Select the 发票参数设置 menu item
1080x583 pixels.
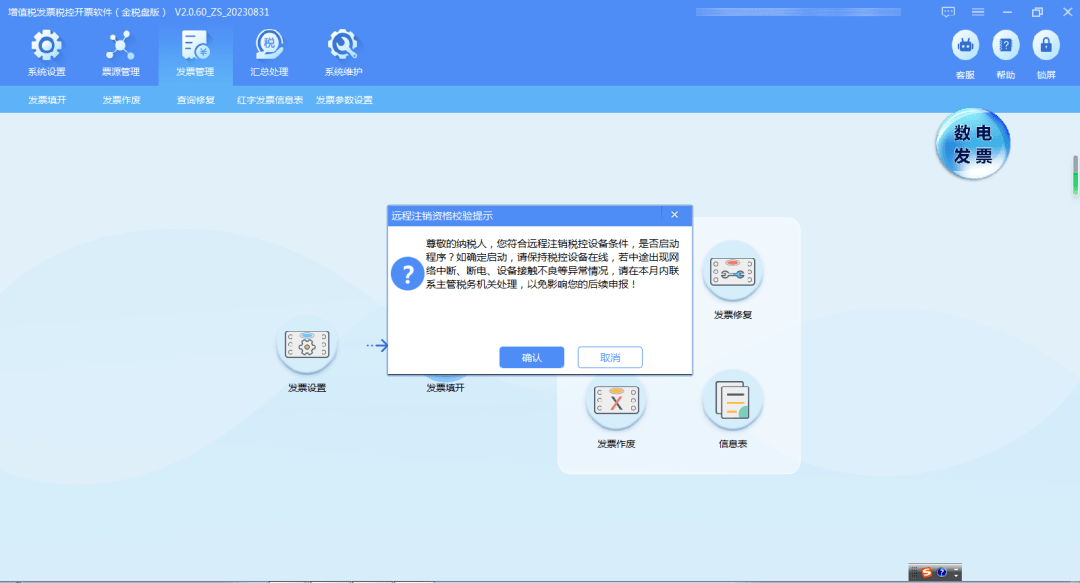tap(342, 100)
